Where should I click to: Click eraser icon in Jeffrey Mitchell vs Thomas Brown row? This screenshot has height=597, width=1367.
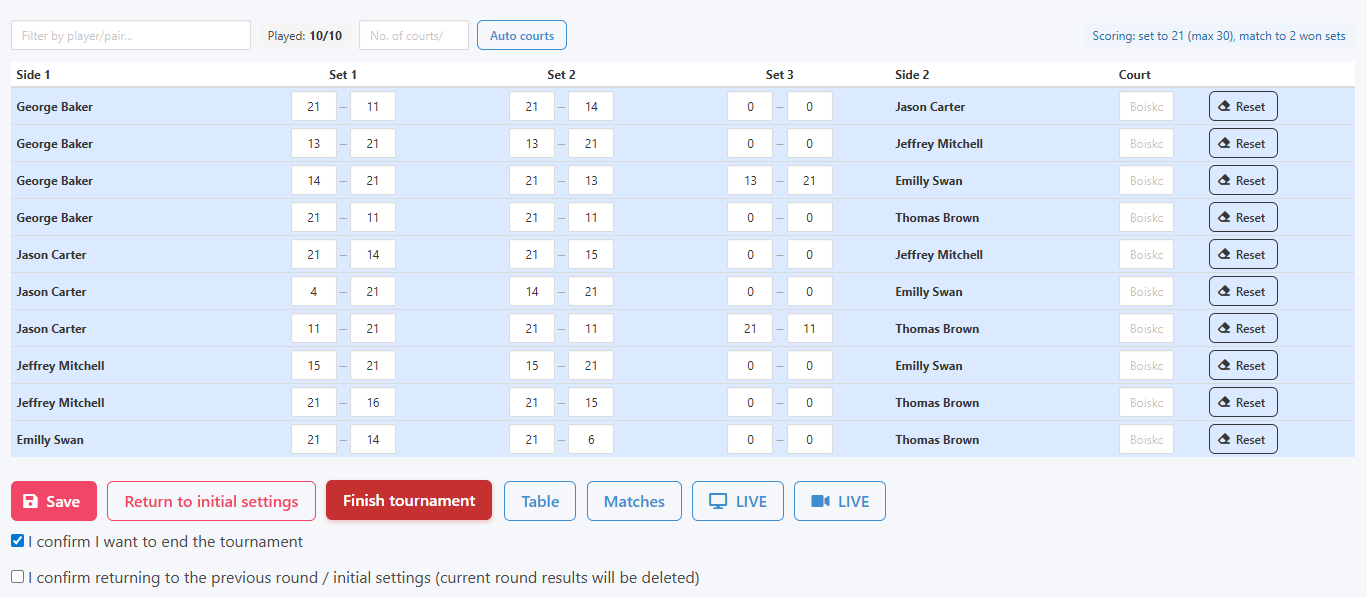coord(1225,403)
